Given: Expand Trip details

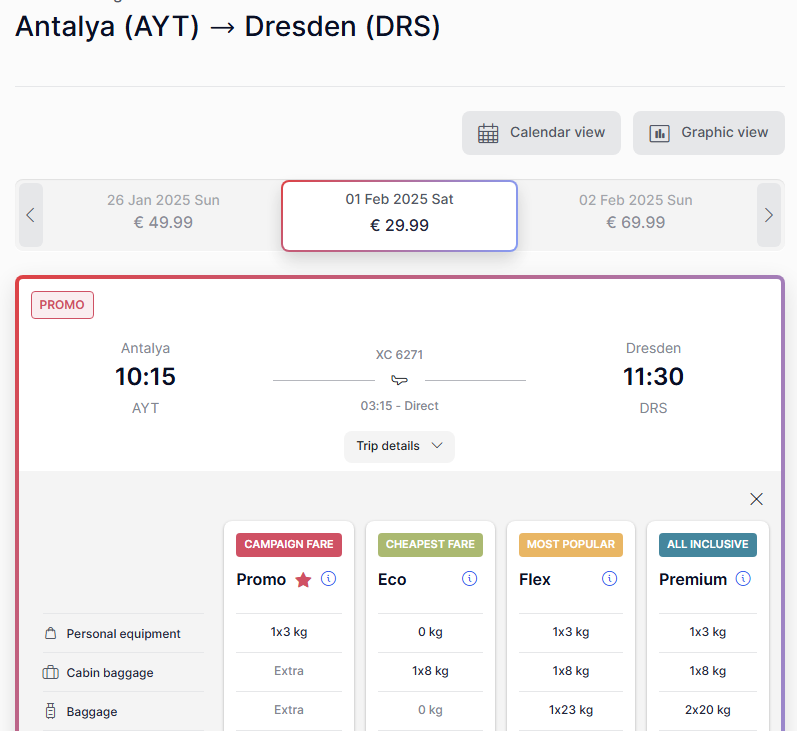Looking at the screenshot, I should (x=399, y=446).
